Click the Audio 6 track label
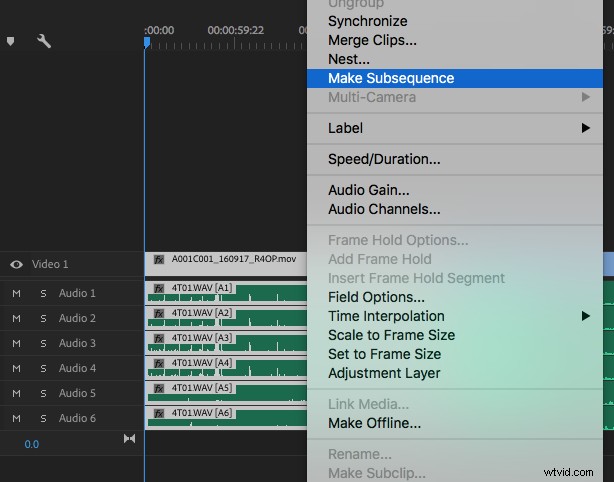The width and height of the screenshot is (614, 482). click(x=77, y=419)
